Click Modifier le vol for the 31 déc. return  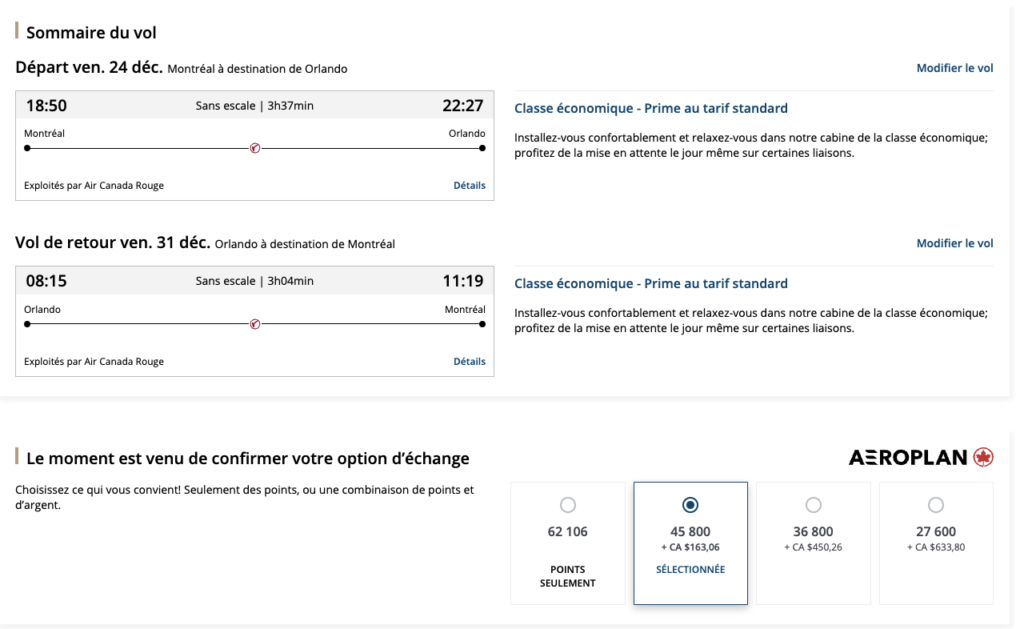(954, 244)
